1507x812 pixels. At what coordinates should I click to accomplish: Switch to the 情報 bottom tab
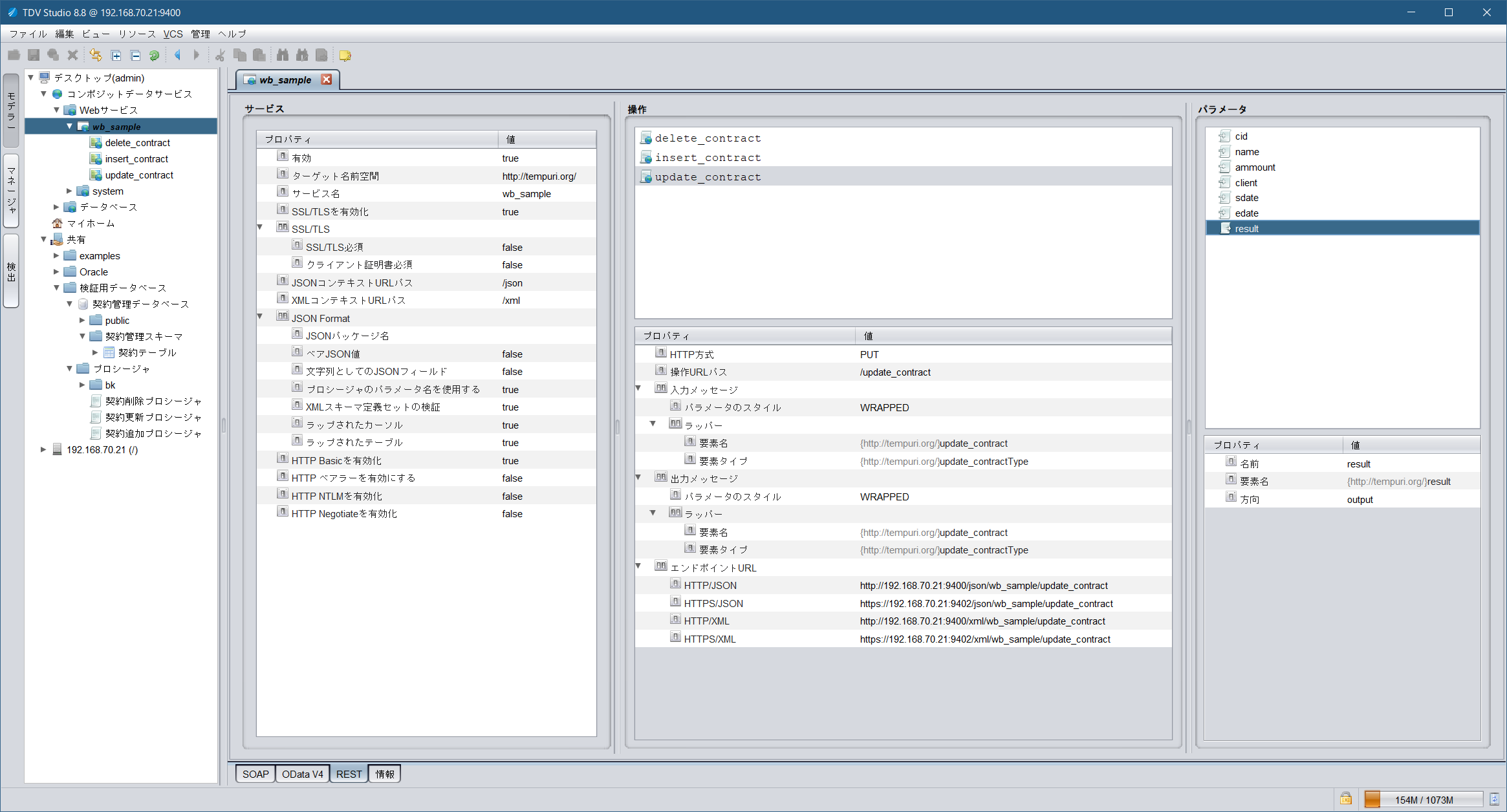(385, 774)
